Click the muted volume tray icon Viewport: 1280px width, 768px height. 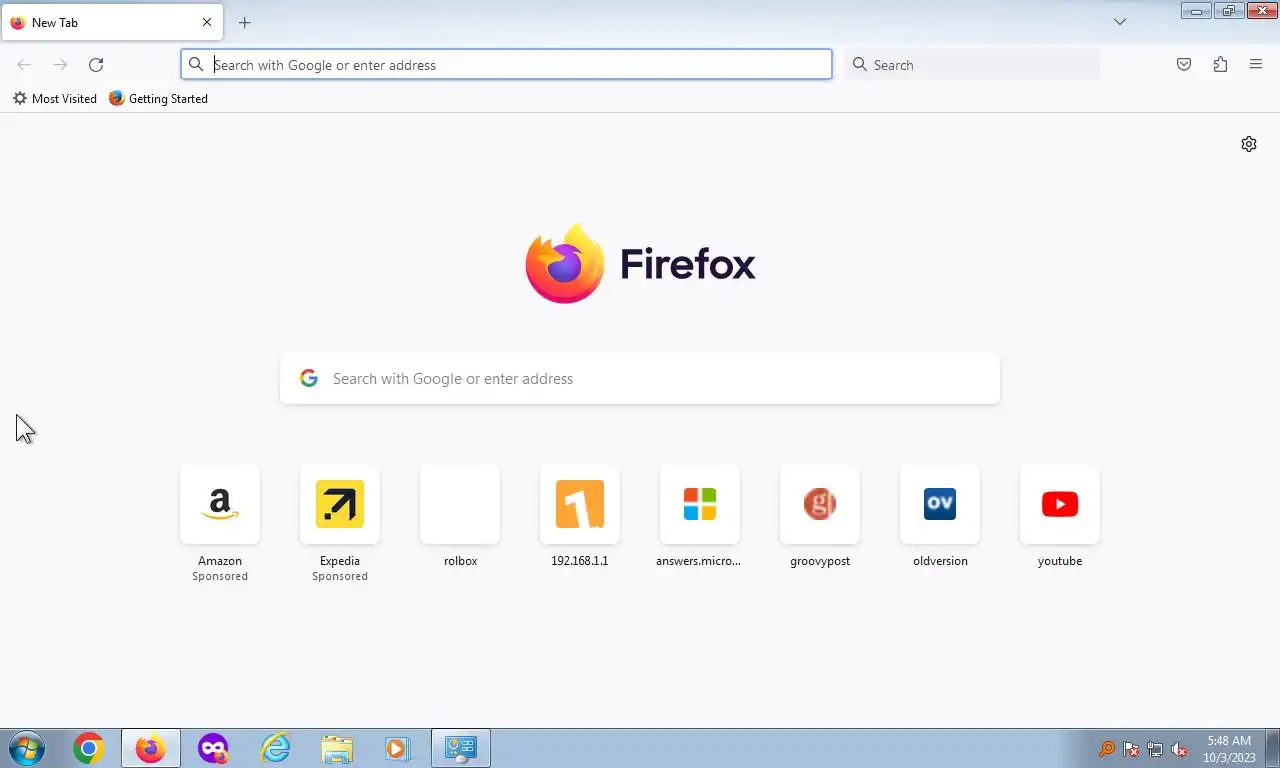1179,749
